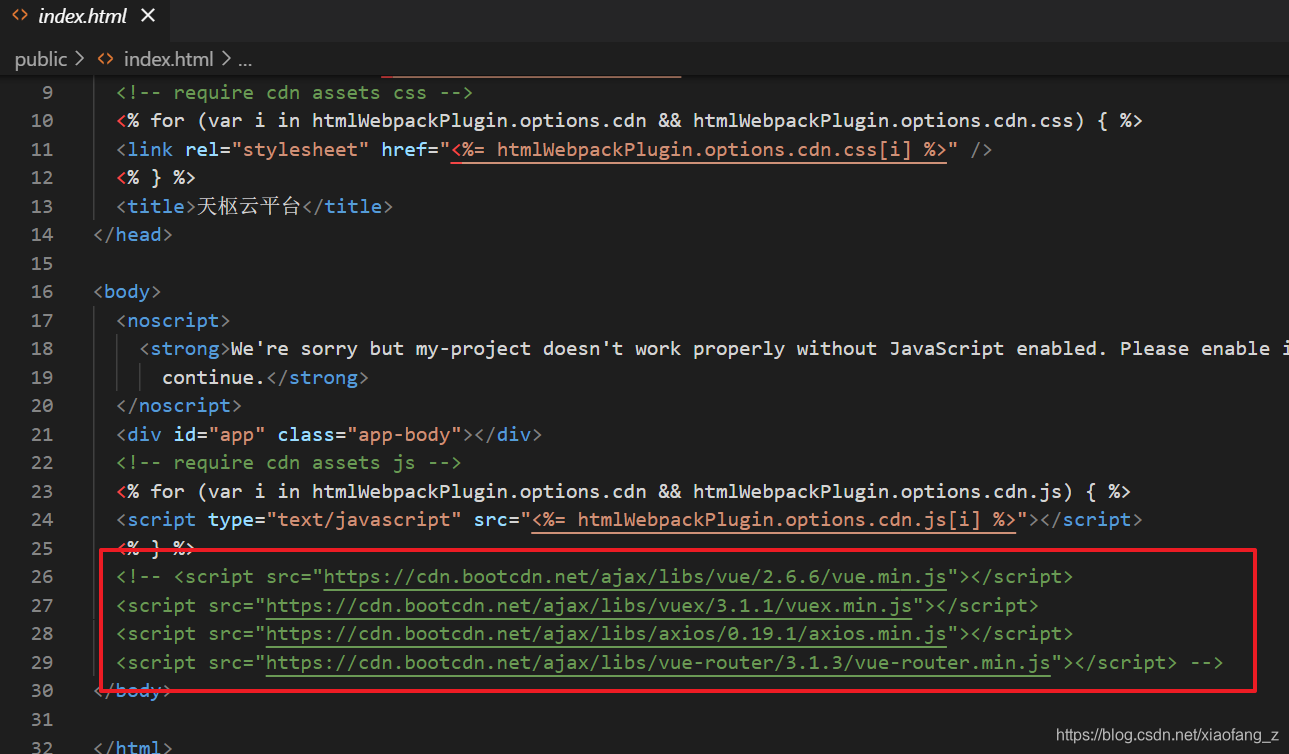Open the index.html breadcrumb item

[x=168, y=59]
